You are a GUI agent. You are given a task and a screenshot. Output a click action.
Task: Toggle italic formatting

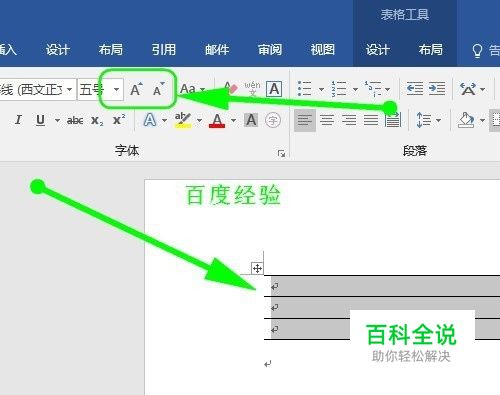pos(18,120)
